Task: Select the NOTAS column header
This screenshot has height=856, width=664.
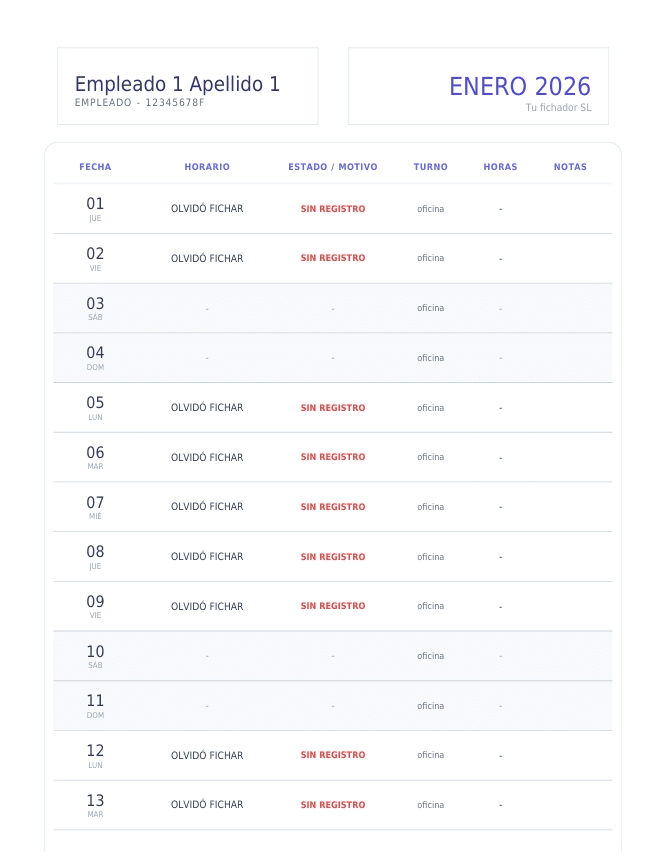Action: click(570, 167)
